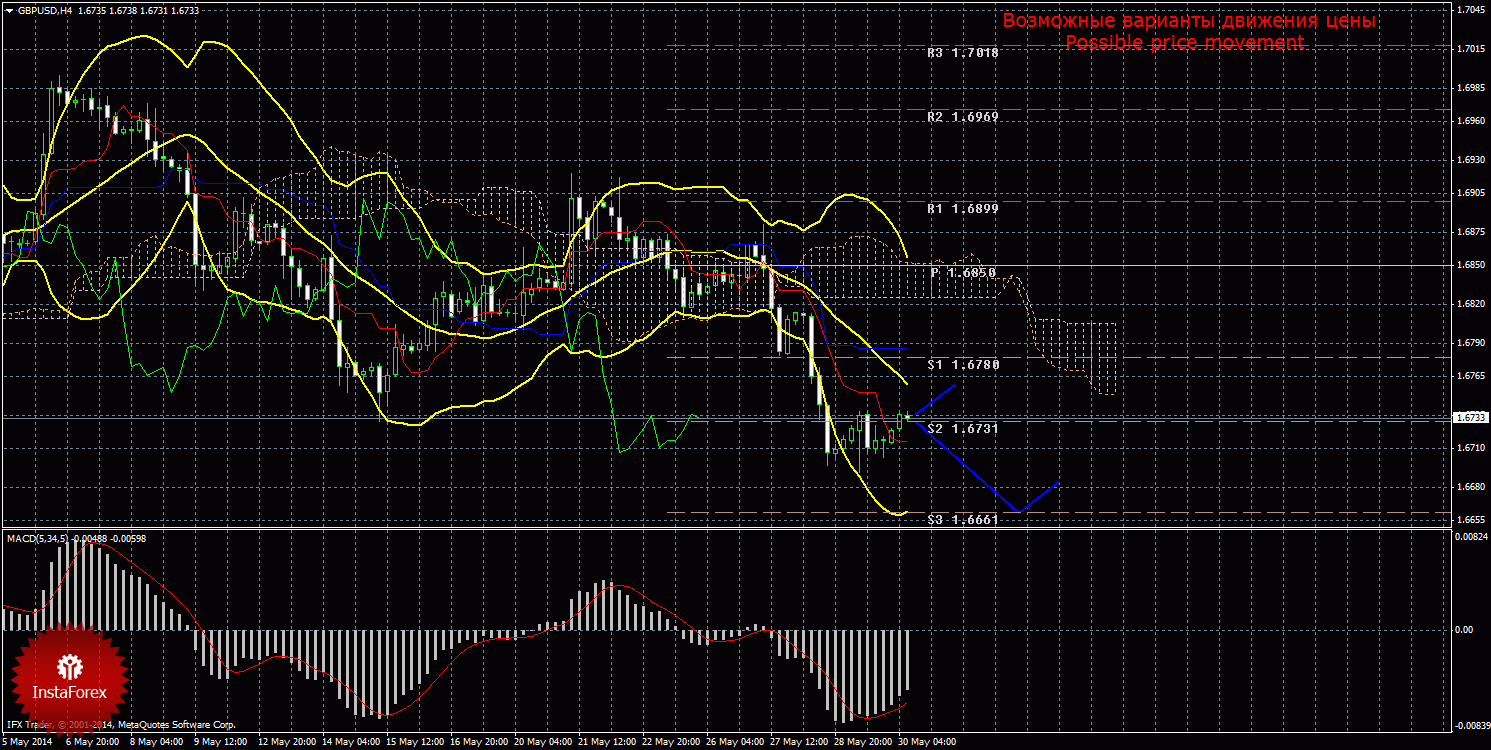Click the R1 1.6899 resistance label
Screen dimensions: 1491x750
[x=963, y=210]
